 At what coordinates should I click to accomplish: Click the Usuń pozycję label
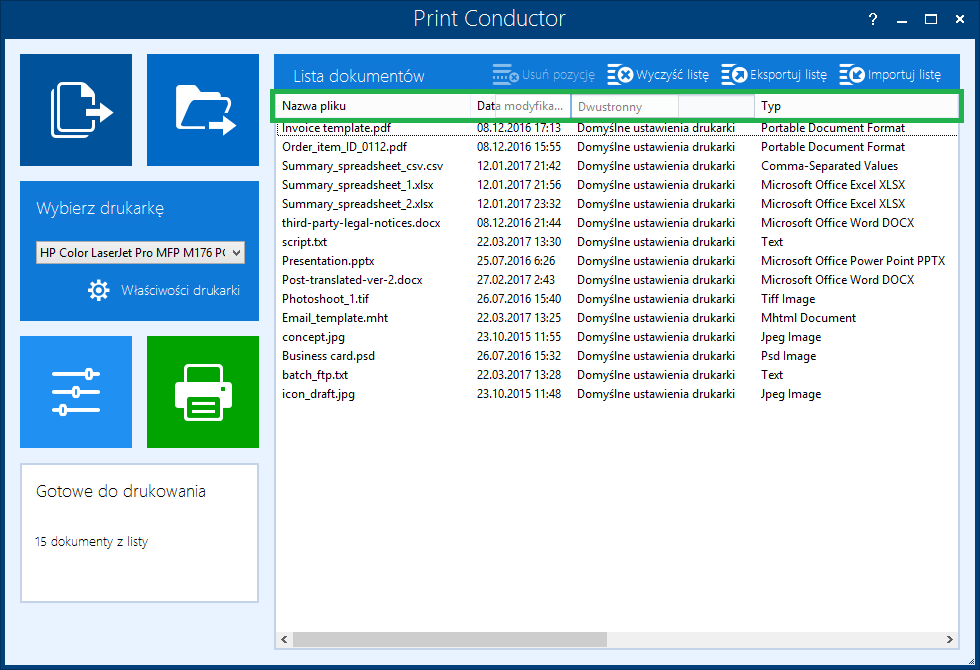pyautogui.click(x=558, y=75)
